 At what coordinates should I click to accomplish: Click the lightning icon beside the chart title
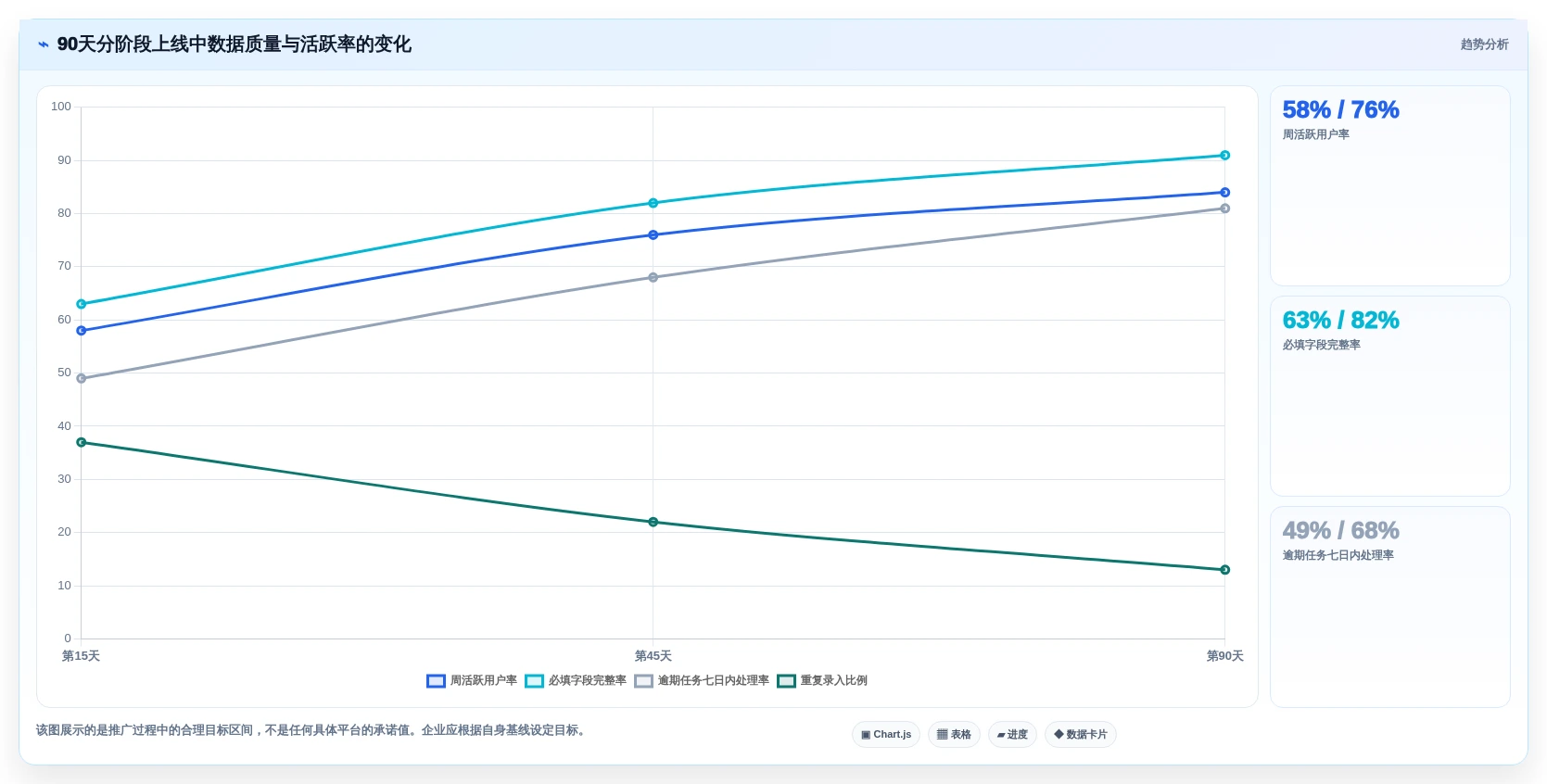tap(44, 44)
